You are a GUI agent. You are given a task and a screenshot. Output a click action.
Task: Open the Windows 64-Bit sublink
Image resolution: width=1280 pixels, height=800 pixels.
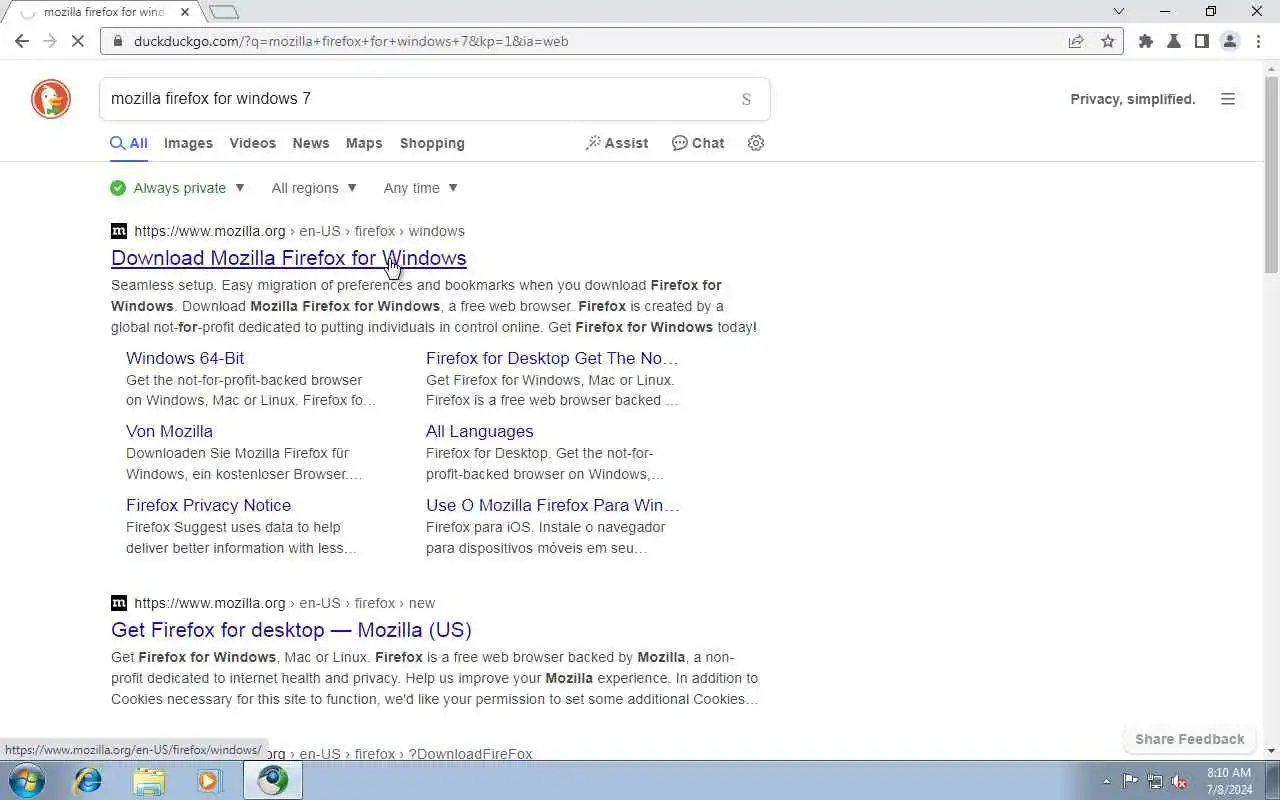[185, 358]
